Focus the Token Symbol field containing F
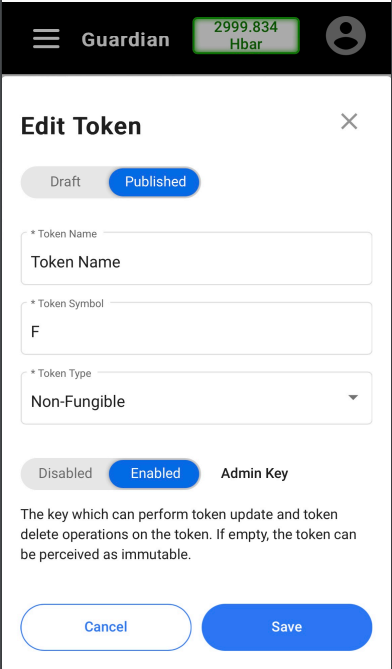 196,329
